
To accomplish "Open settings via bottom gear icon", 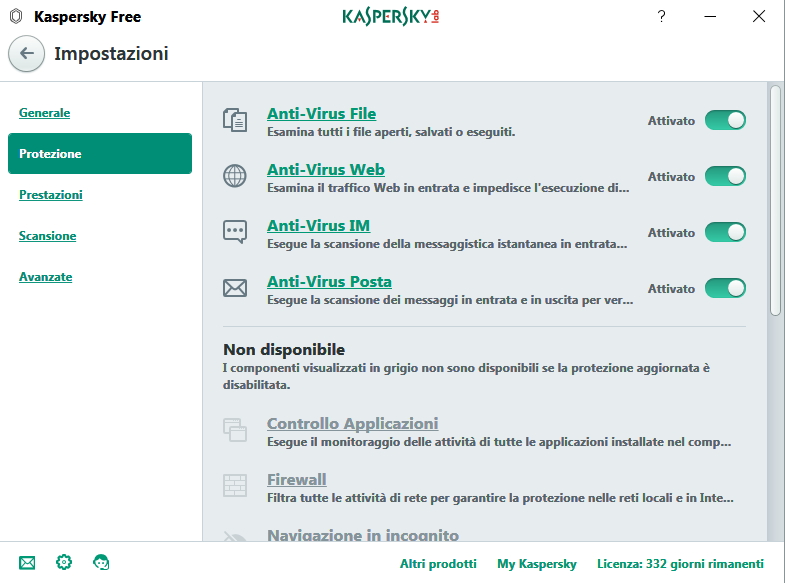I will (64, 562).
